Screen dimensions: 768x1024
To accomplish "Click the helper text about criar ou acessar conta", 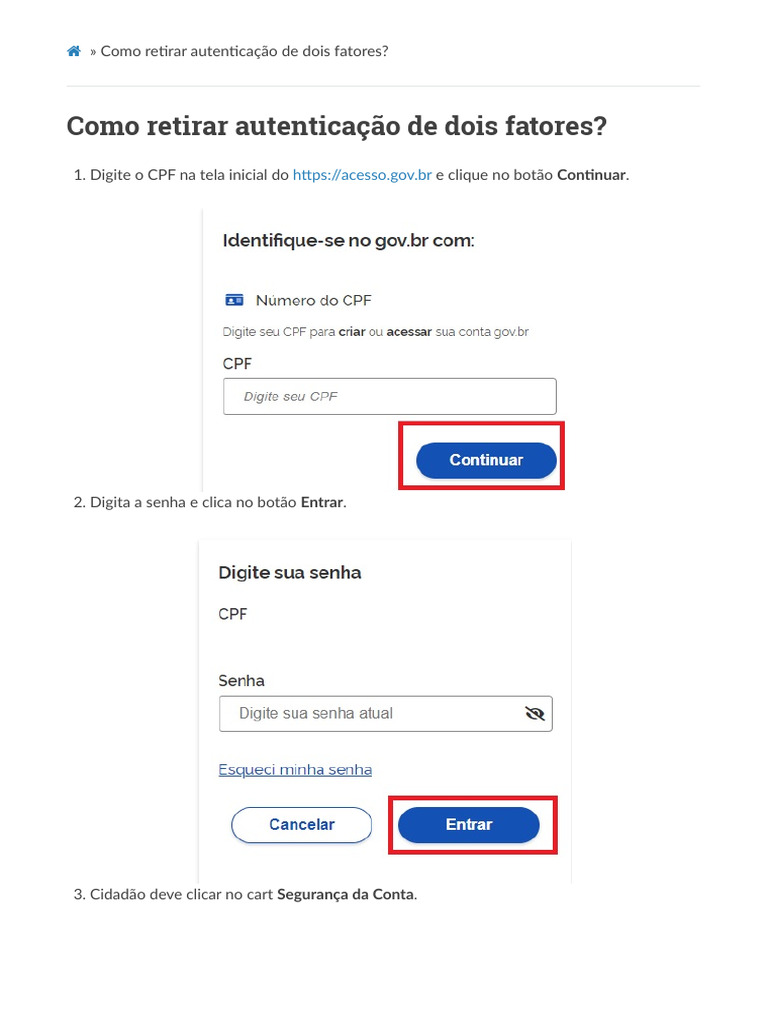I will tap(375, 332).
